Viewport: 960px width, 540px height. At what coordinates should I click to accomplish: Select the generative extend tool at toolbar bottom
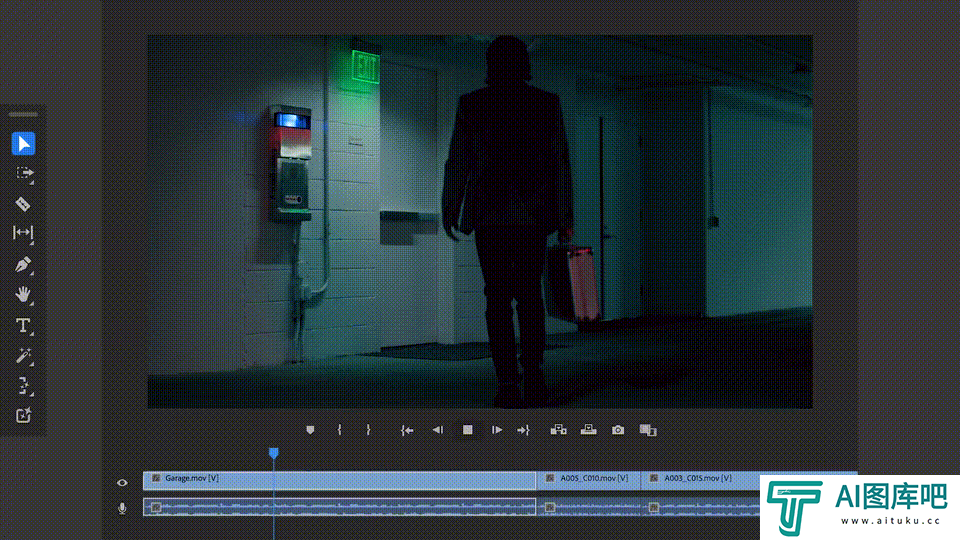[x=23, y=416]
